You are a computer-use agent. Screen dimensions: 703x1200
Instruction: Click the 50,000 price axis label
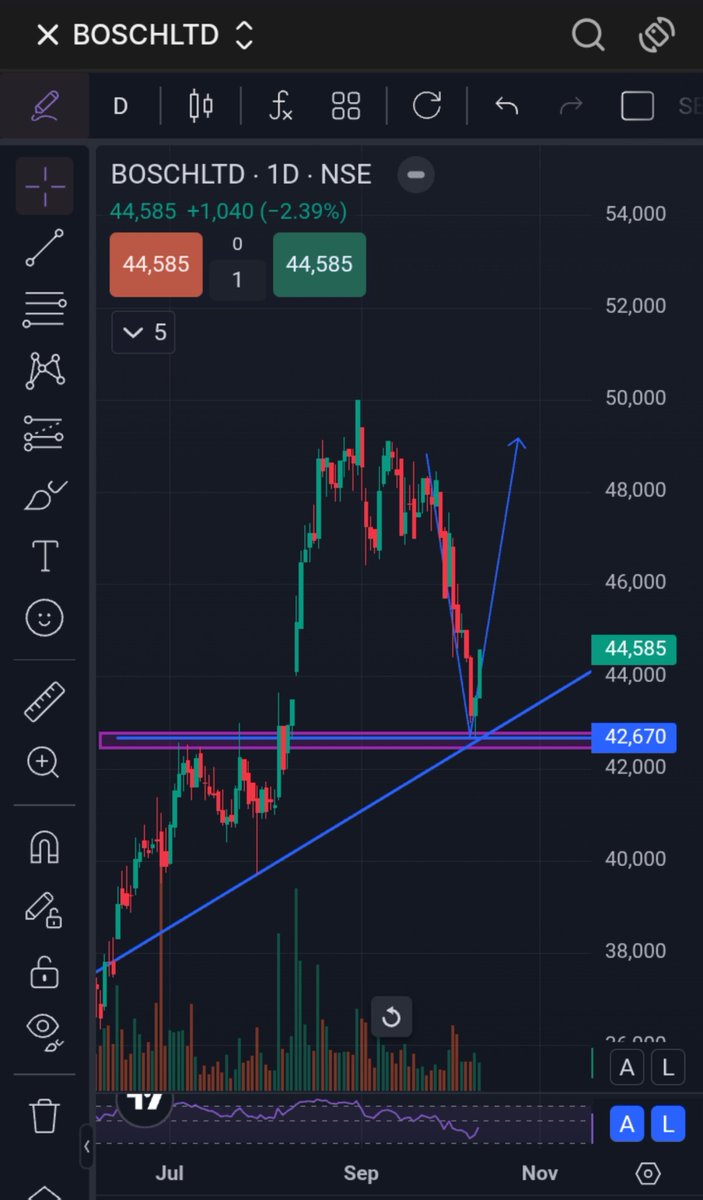(636, 398)
